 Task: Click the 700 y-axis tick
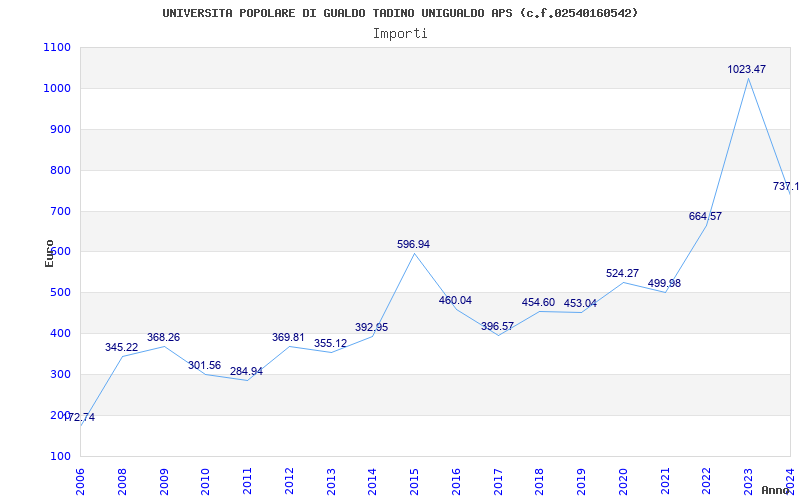click(60, 211)
